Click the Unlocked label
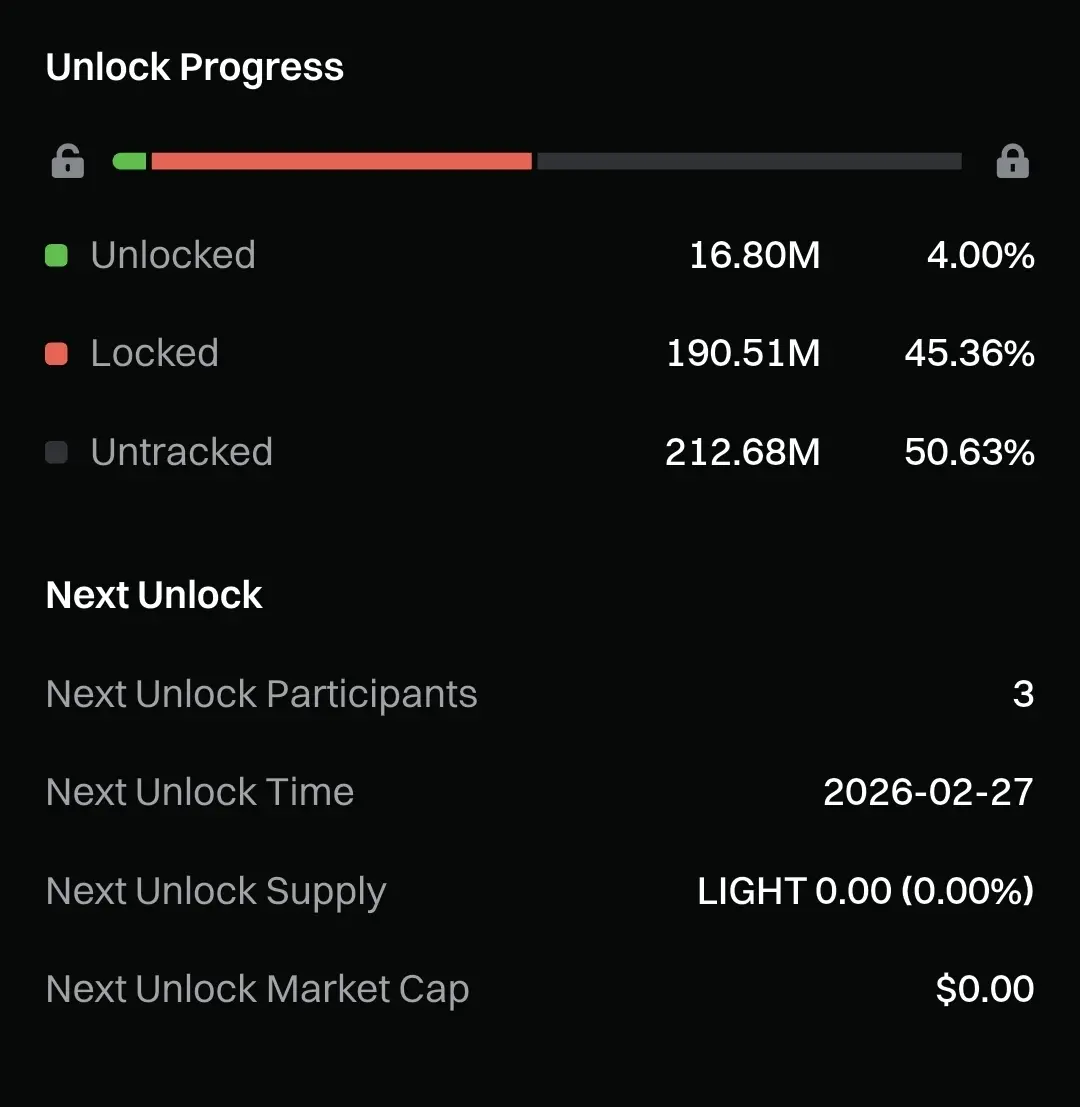Screen dimensions: 1080x1107 173,256
